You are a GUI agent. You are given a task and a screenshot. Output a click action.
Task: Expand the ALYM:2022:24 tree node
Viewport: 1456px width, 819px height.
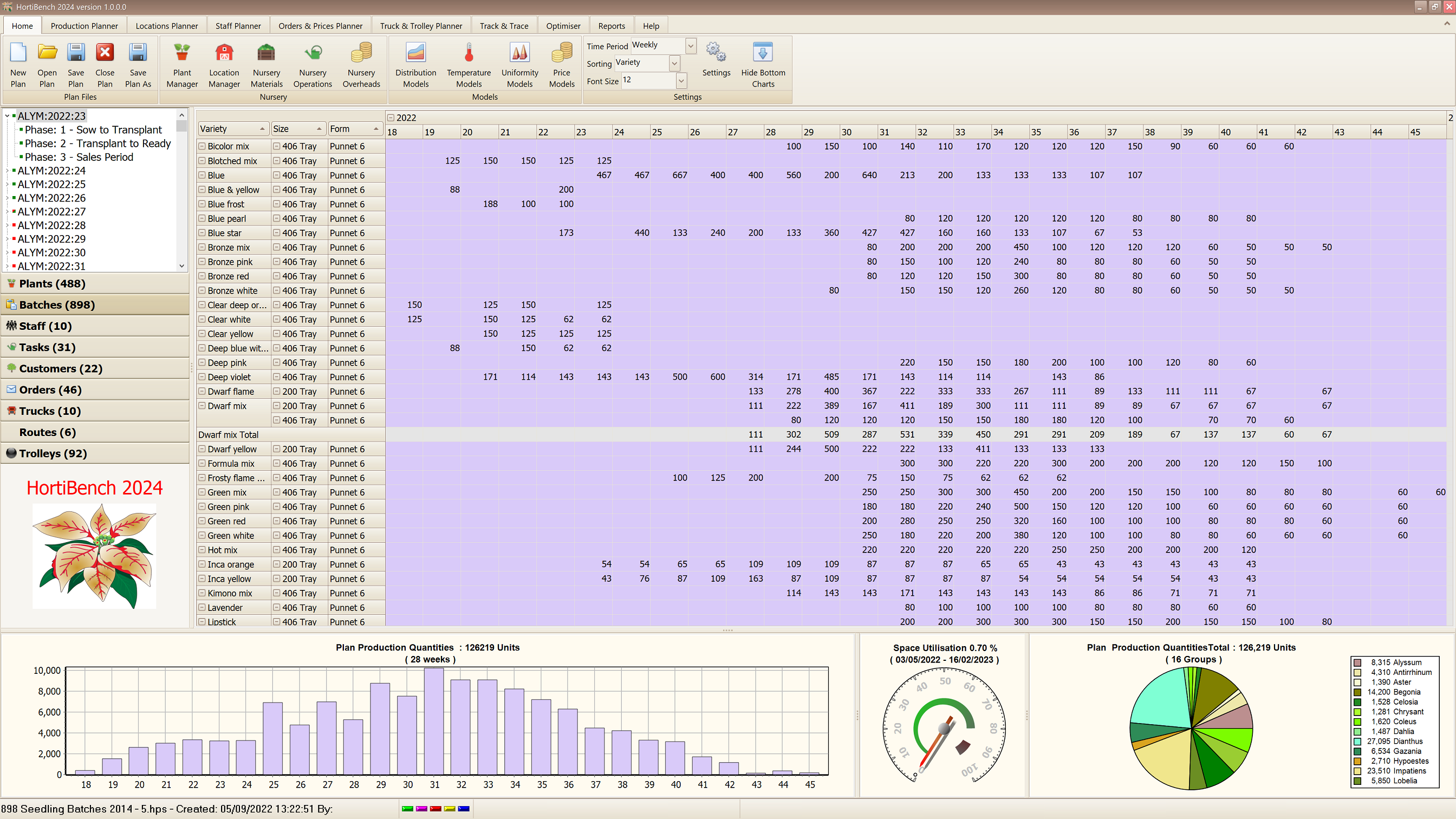pyautogui.click(x=8, y=171)
